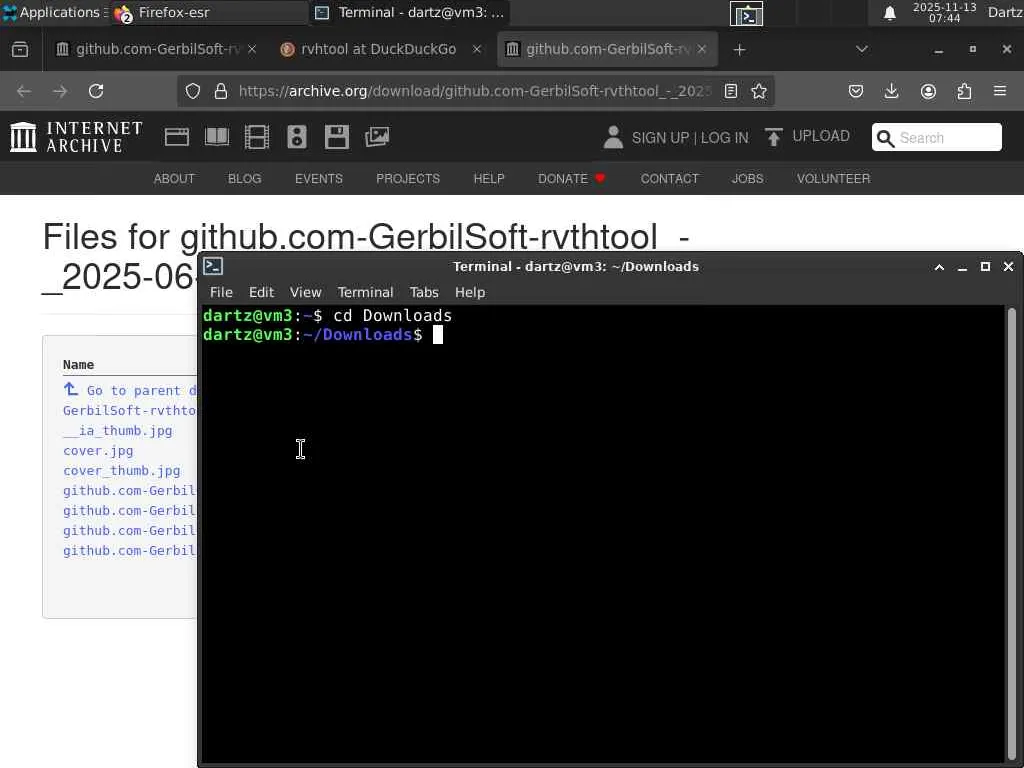The height and width of the screenshot is (768, 1024).
Task: Open the ABOUT navigation link
Action: click(174, 178)
